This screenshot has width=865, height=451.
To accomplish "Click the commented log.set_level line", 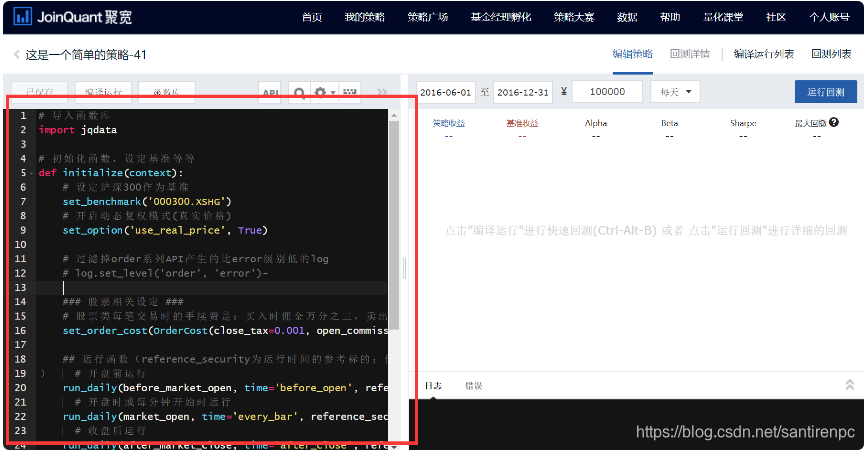I will pyautogui.click(x=165, y=273).
